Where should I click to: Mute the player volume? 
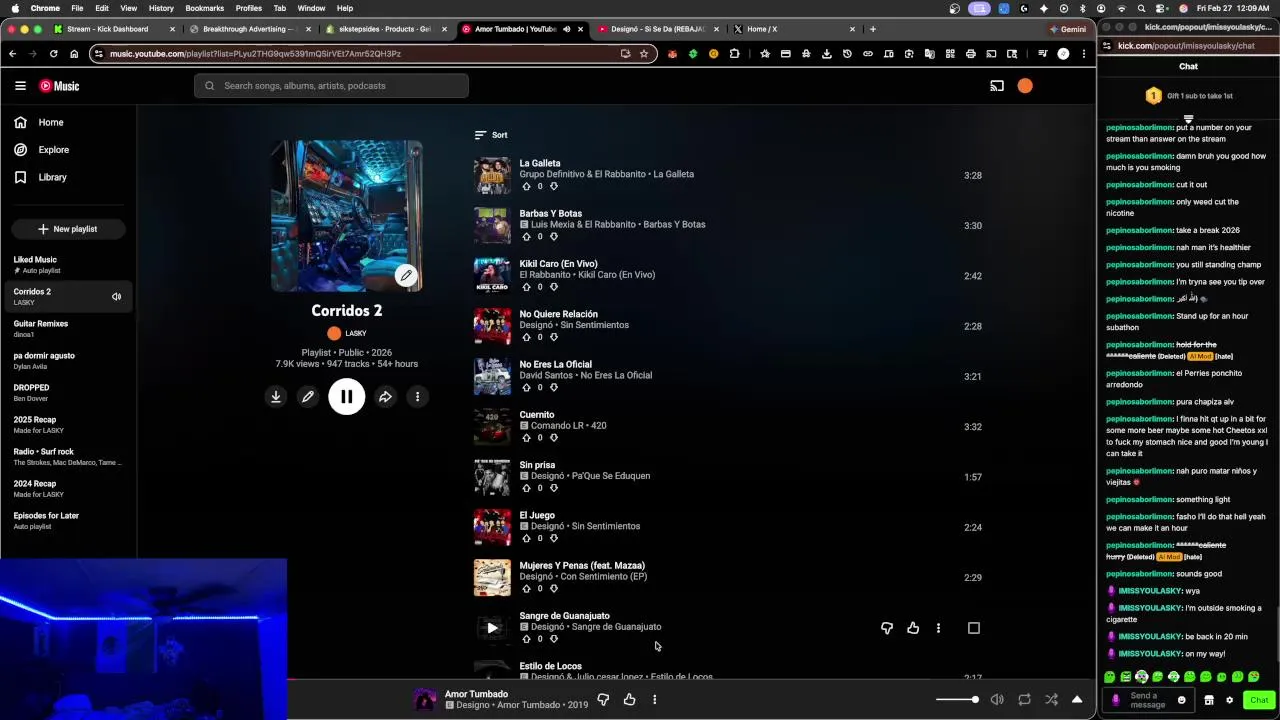coord(997,700)
